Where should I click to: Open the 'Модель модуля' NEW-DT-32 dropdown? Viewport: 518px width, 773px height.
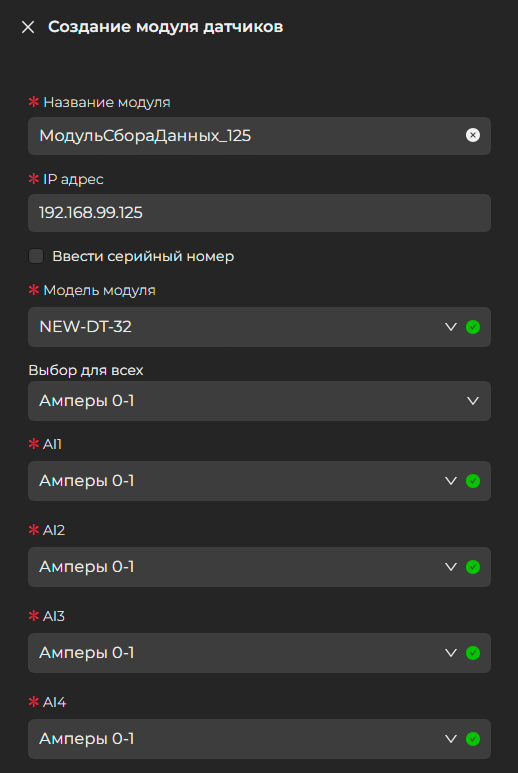tap(259, 327)
